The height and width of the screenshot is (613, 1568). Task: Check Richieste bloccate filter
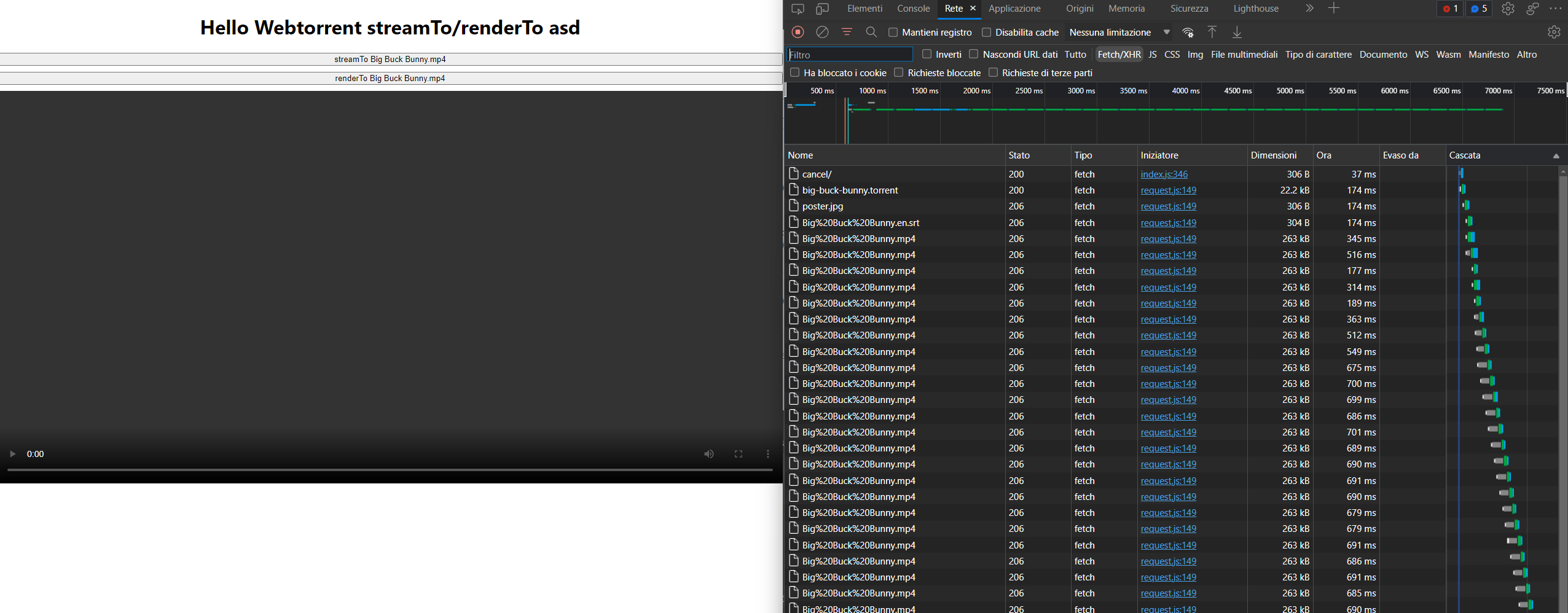tap(899, 72)
